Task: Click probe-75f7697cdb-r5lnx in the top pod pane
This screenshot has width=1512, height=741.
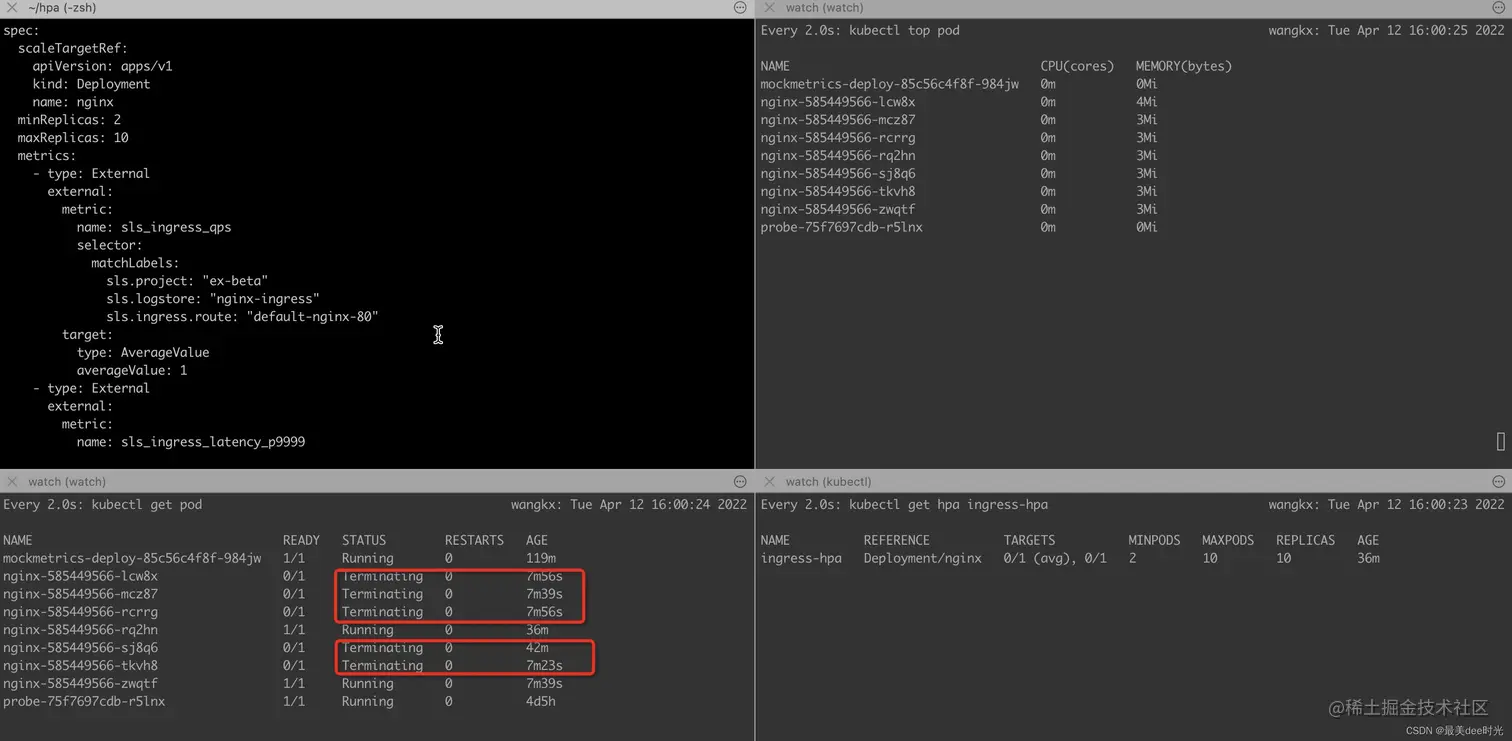Action: tap(842, 227)
